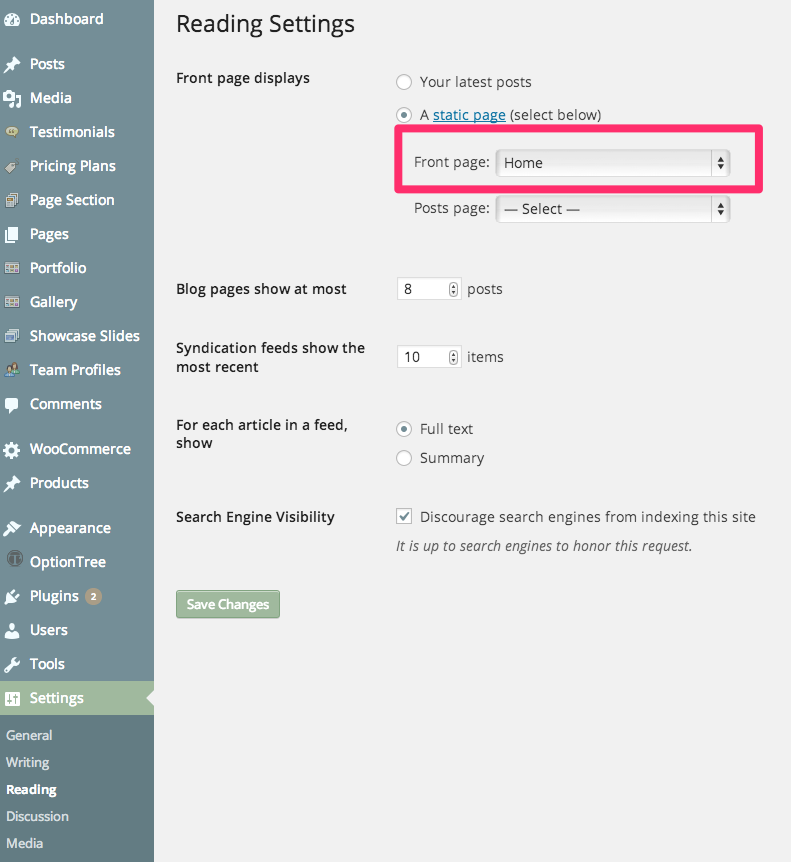Click the Save Changes button
This screenshot has height=862, width=791.
click(x=227, y=604)
